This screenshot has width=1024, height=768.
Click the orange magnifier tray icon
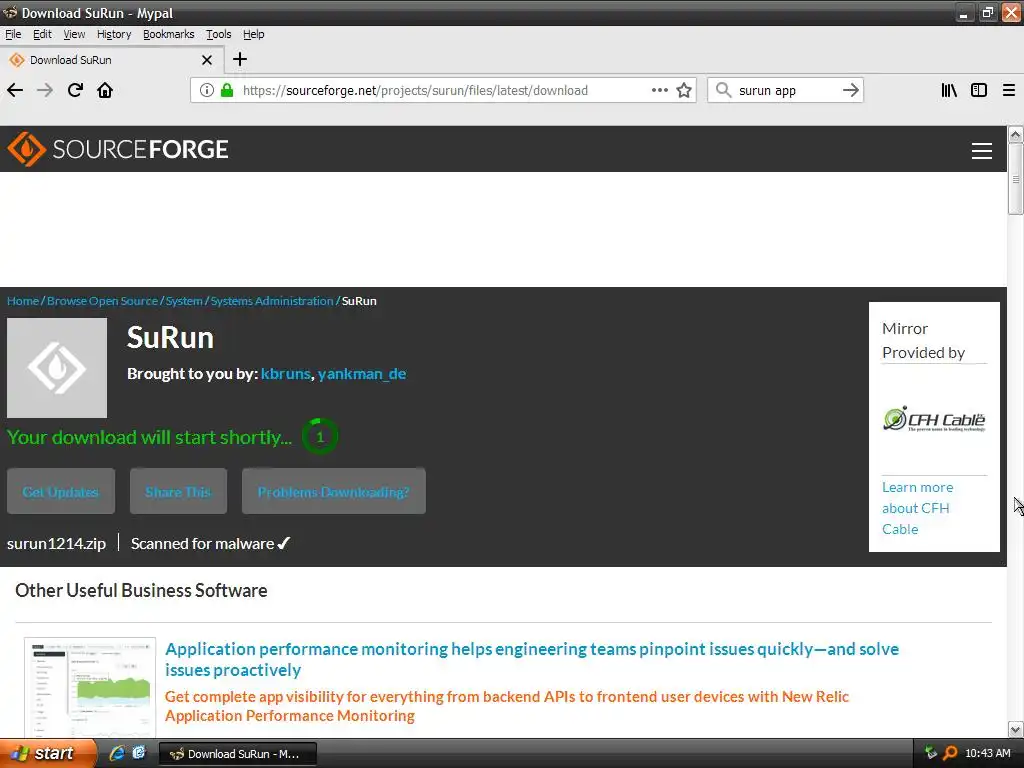pyautogui.click(x=950, y=753)
